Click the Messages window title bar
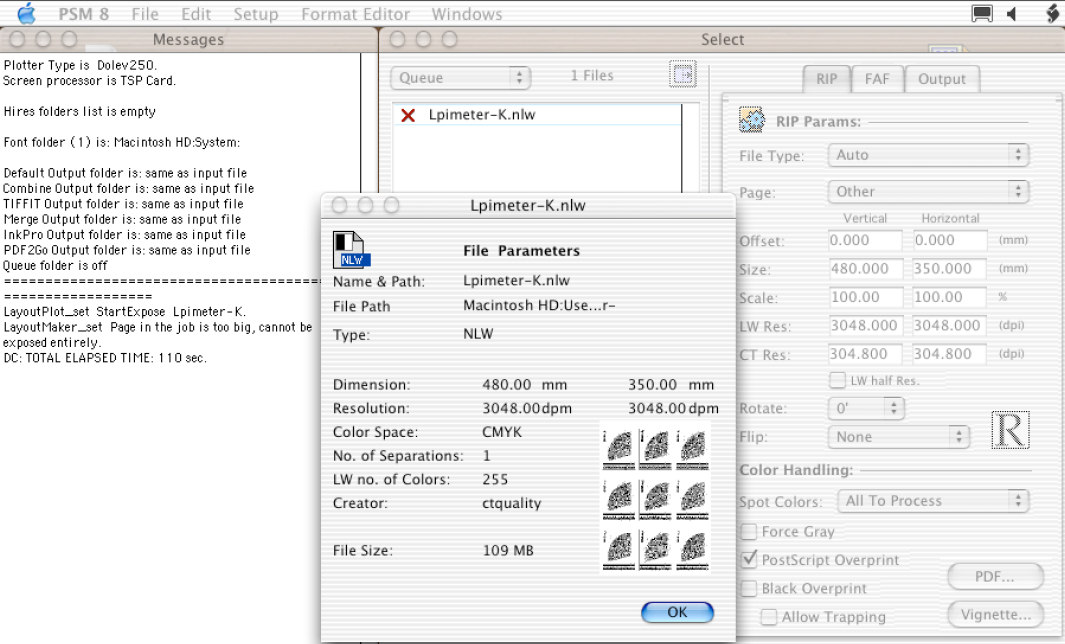The width and height of the screenshot is (1065, 644). point(188,39)
